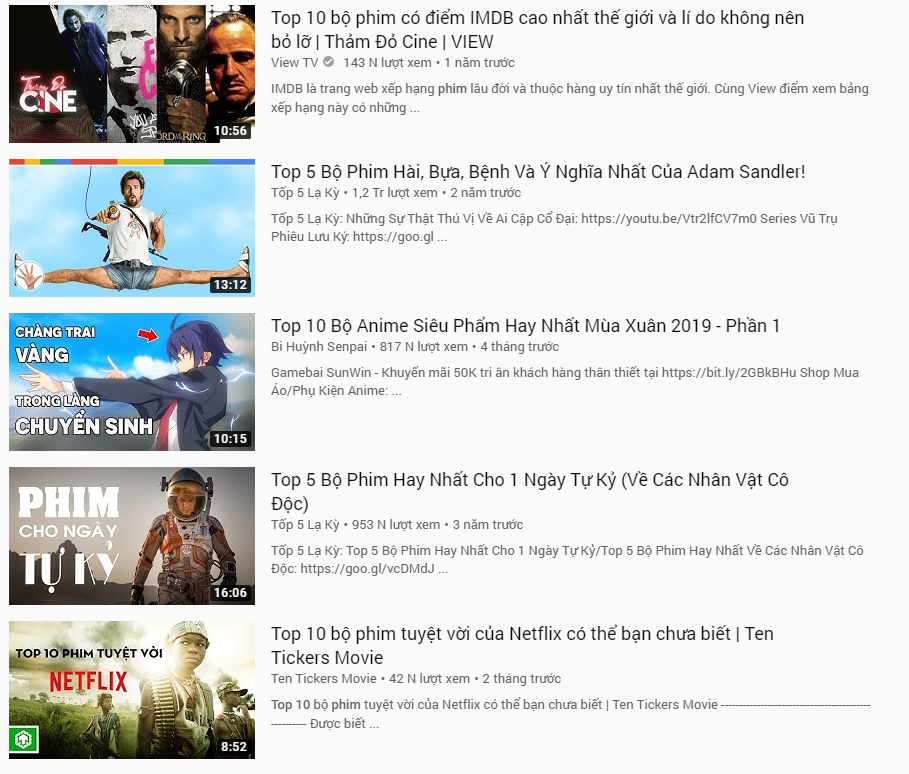Click '1 năm trước' upload date

click(x=479, y=63)
